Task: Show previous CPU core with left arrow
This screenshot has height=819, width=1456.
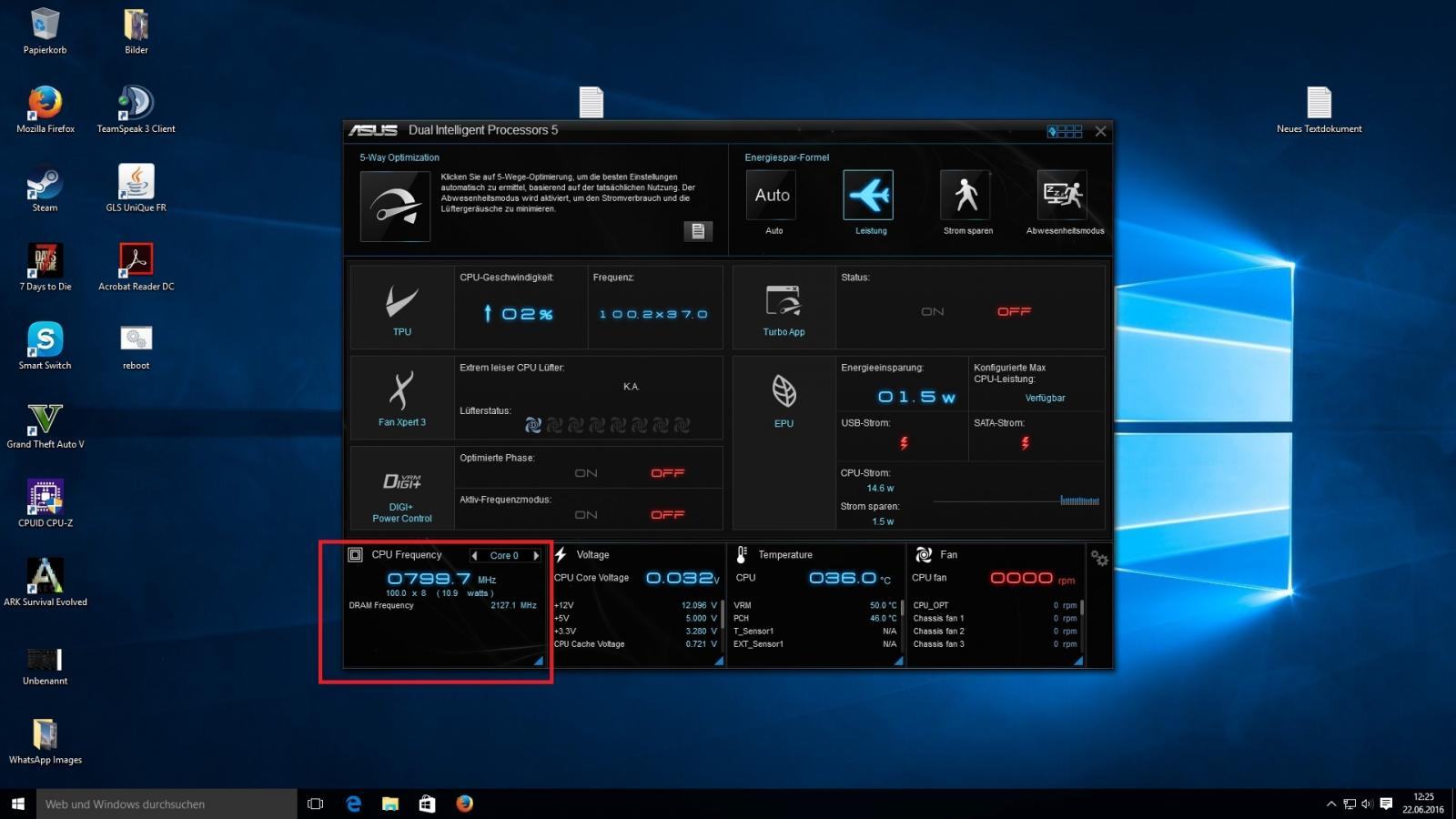Action: [474, 555]
